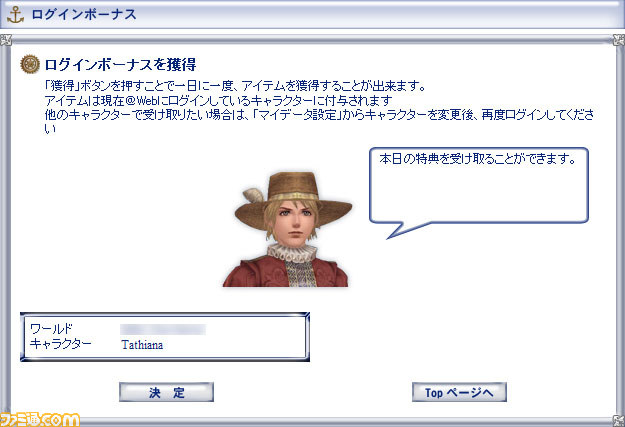Click the ログインボーナス title bar text
The image size is (625, 427).
(x=84, y=14)
